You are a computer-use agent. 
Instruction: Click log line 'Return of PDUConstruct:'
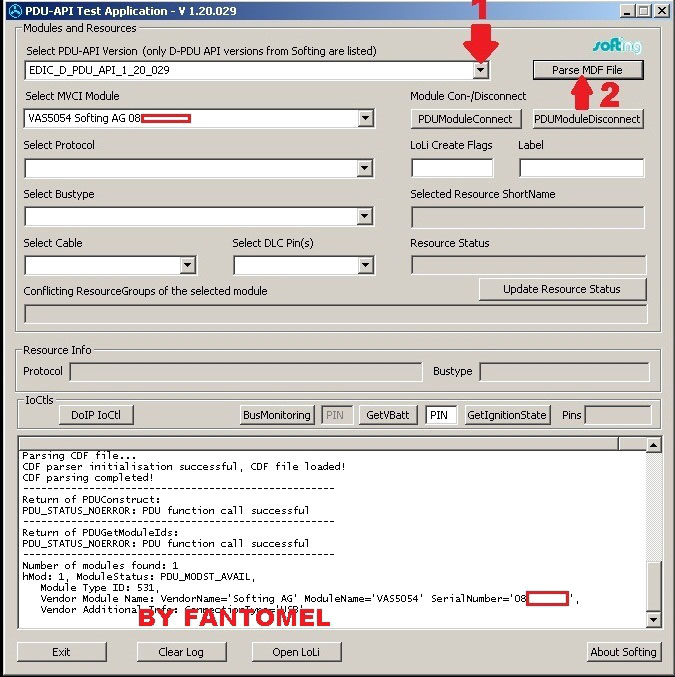(91, 500)
